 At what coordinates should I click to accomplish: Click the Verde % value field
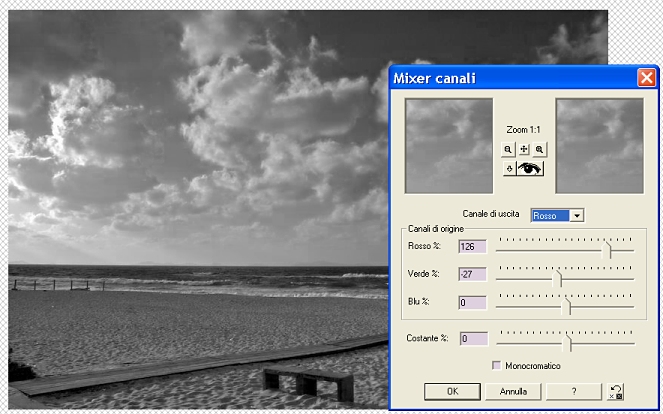(x=472, y=274)
